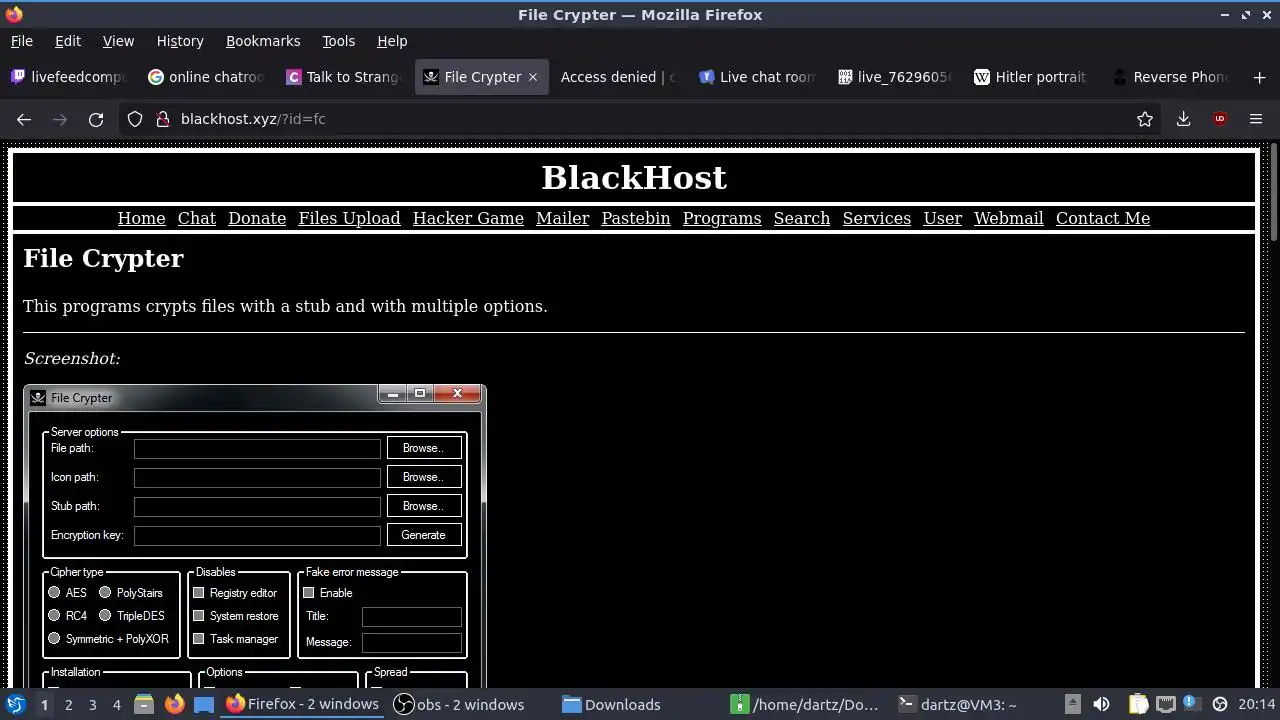Image resolution: width=1280 pixels, height=720 pixels.
Task: Open the removable media eject icon
Action: click(1072, 704)
